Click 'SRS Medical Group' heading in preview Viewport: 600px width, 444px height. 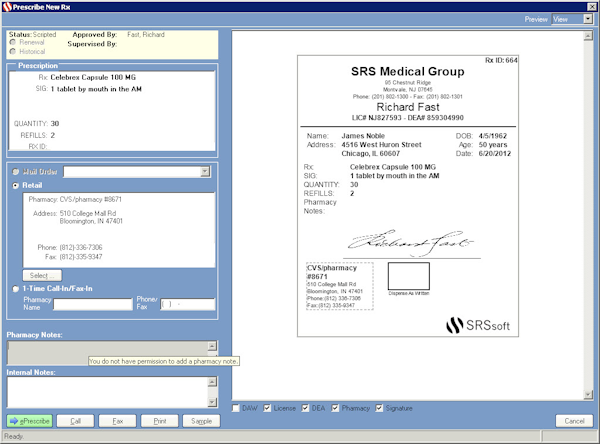pyautogui.click(x=408, y=72)
